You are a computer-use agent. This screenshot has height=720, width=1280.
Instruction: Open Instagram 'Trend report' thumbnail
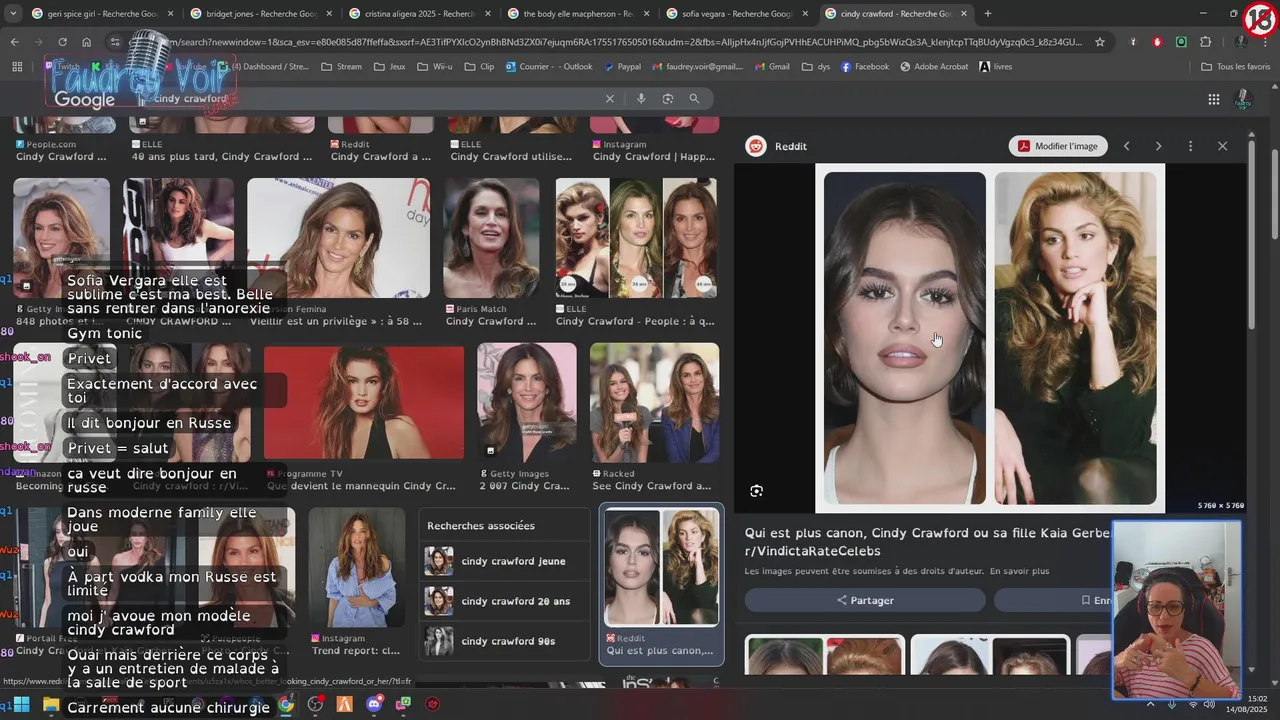[x=356, y=568]
